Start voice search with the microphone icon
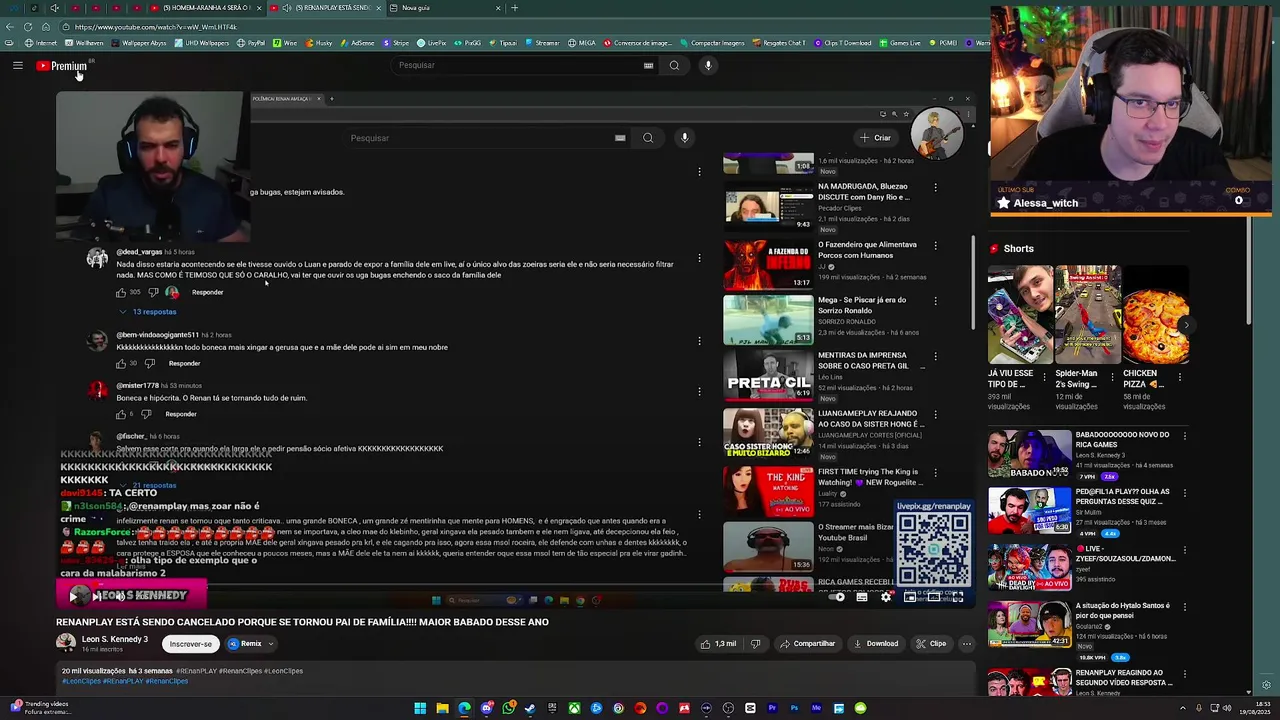The height and width of the screenshot is (720, 1280). 708,65
